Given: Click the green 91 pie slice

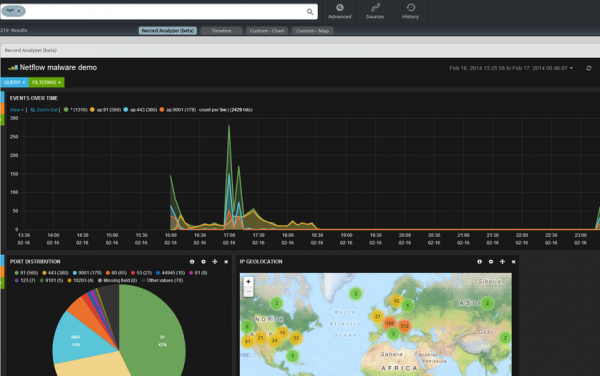Looking at the screenshot, I should tap(157, 333).
